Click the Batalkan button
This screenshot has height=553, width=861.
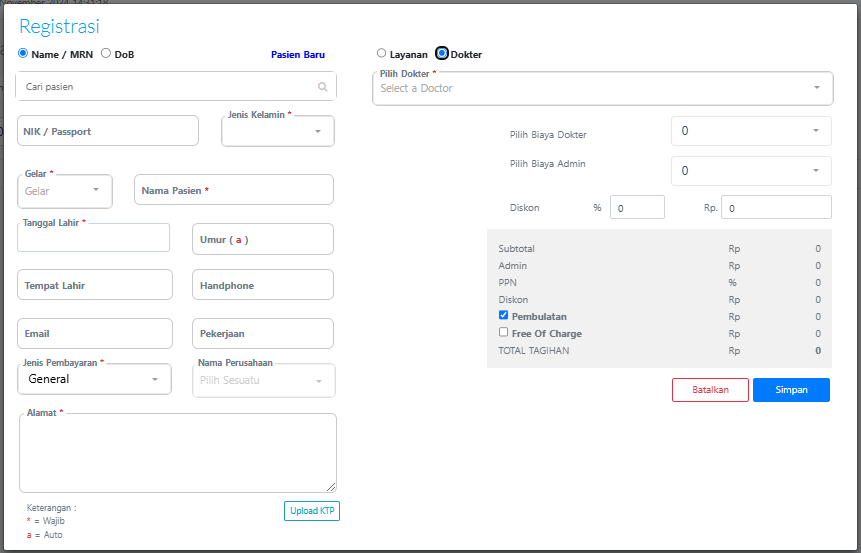[x=710, y=390]
